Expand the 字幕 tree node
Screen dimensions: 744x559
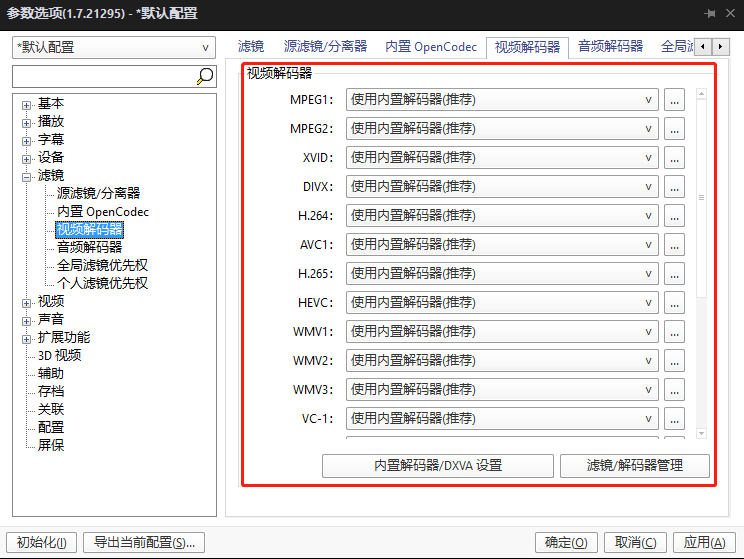(27, 141)
